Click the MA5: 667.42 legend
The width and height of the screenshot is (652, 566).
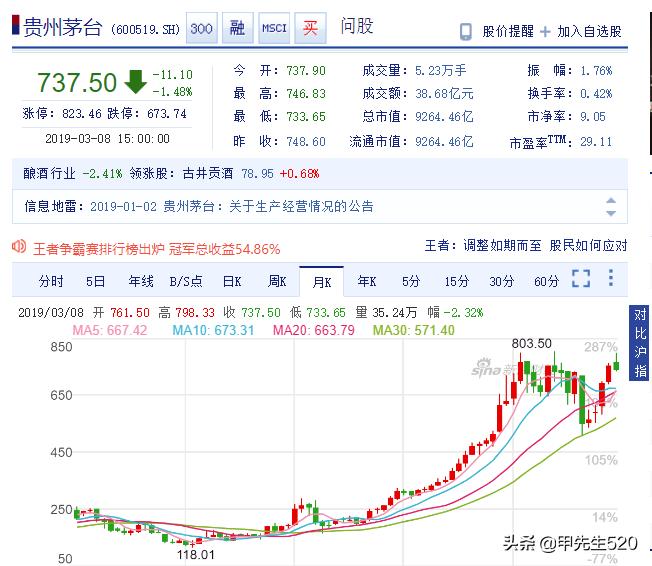110,330
